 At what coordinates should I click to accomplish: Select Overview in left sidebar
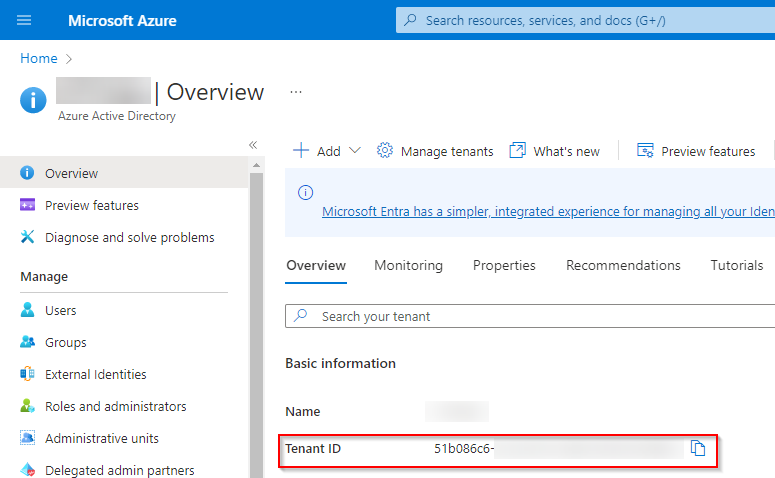[x=124, y=173]
